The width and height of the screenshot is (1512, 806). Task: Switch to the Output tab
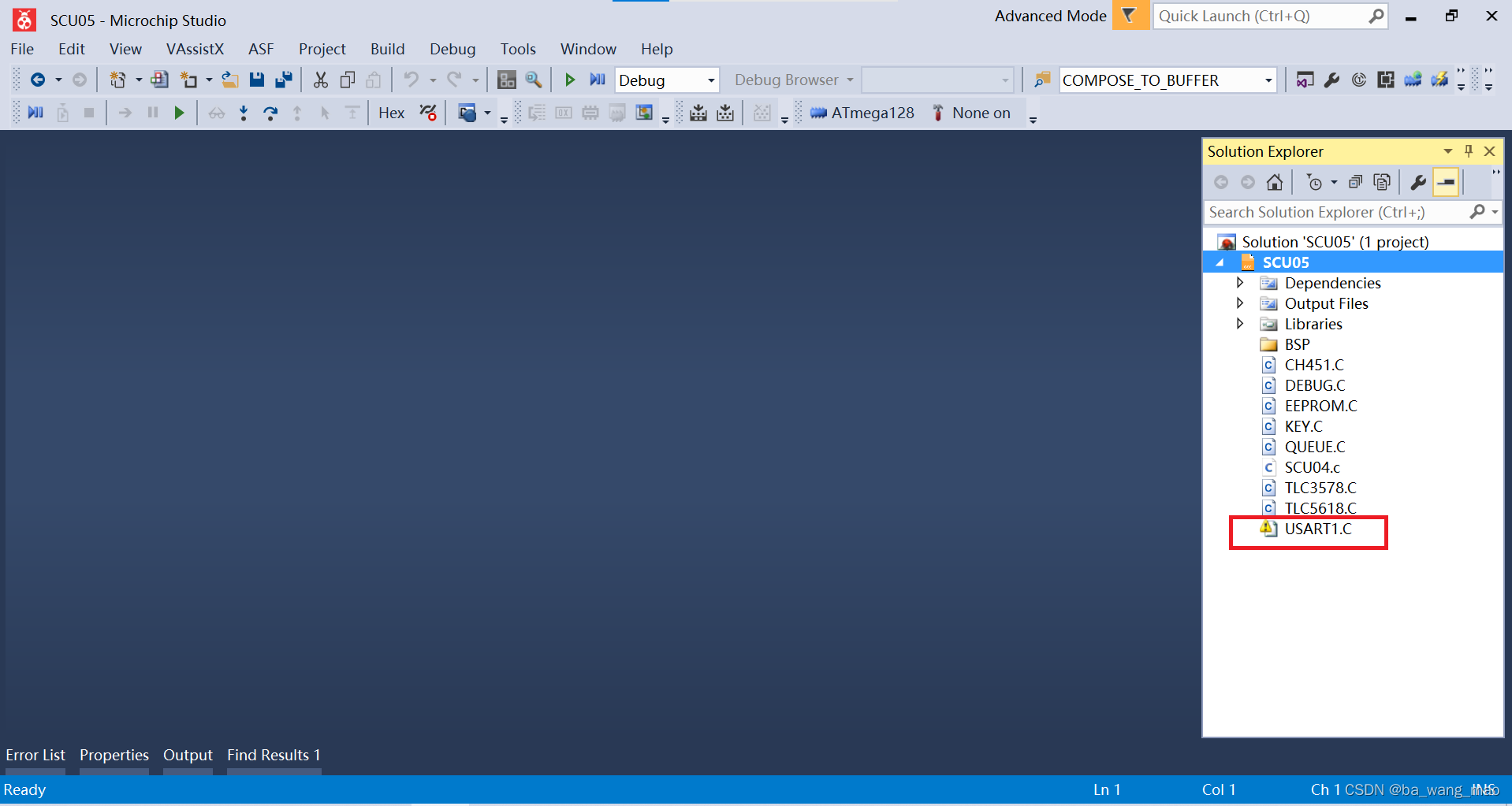click(x=188, y=755)
